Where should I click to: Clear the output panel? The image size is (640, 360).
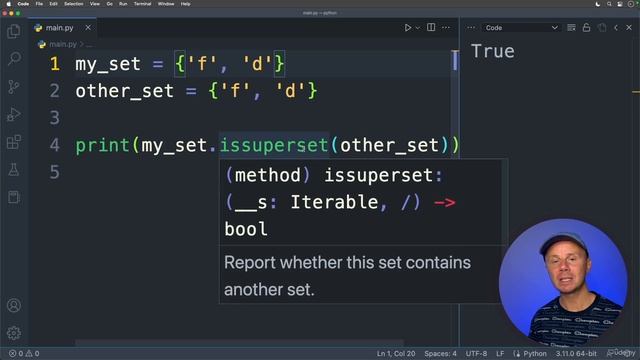point(571,28)
